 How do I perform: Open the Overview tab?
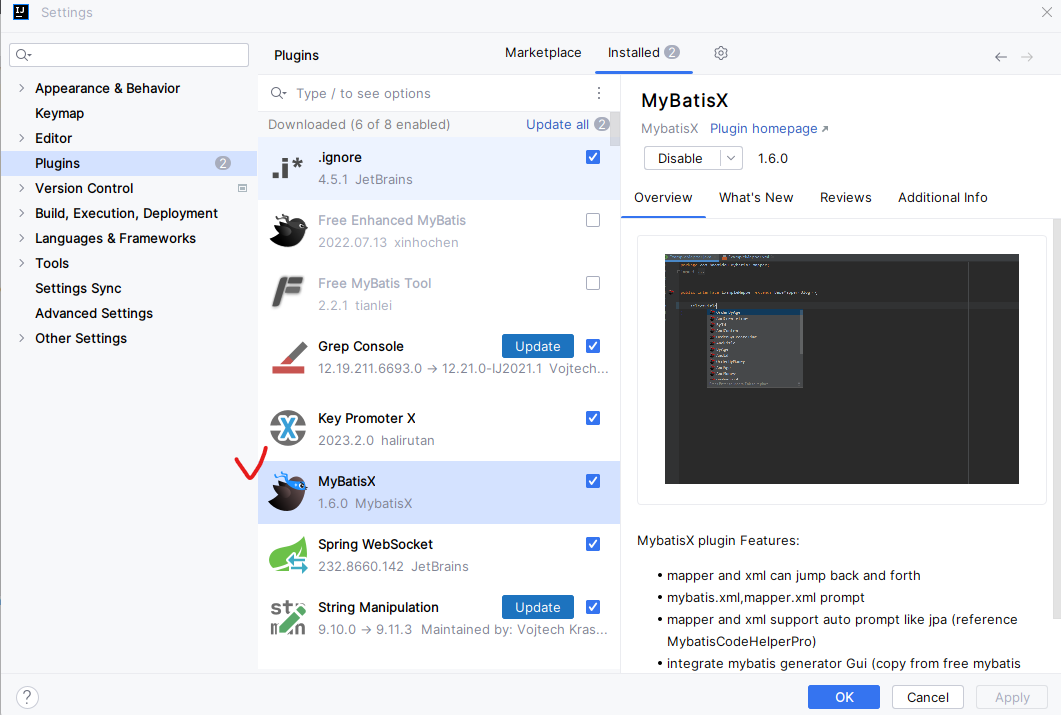point(663,198)
